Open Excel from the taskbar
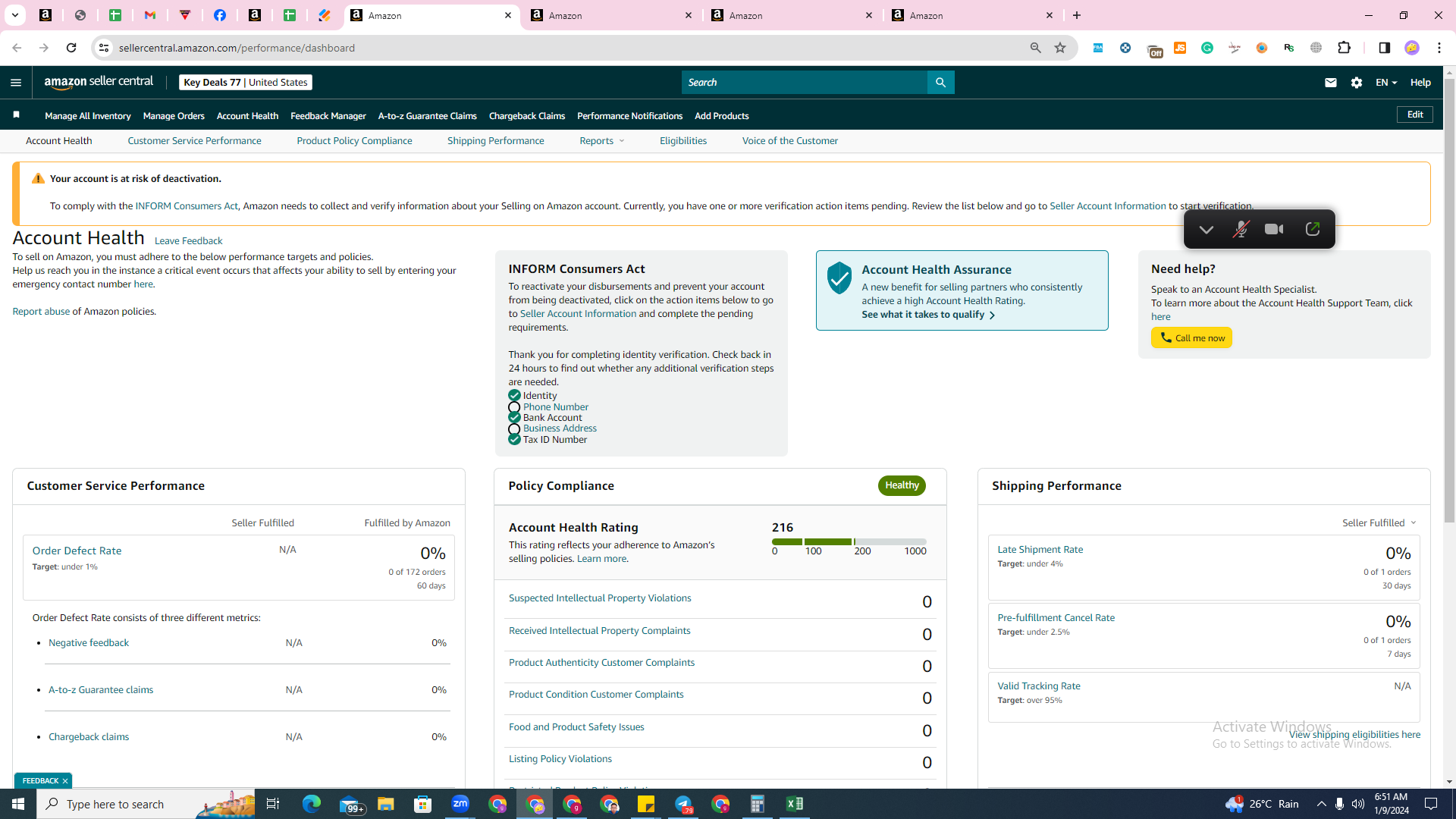Image resolution: width=1456 pixels, height=819 pixels. 795,804
